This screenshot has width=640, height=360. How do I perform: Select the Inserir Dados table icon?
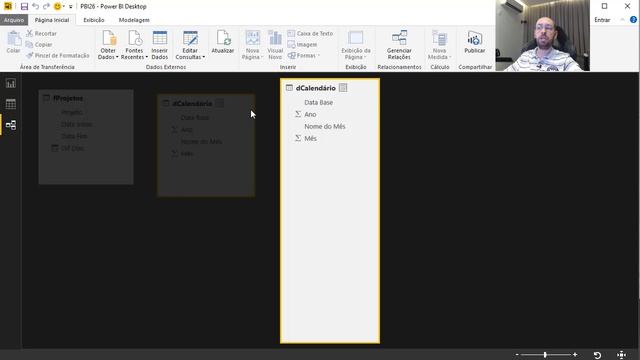coord(160,38)
